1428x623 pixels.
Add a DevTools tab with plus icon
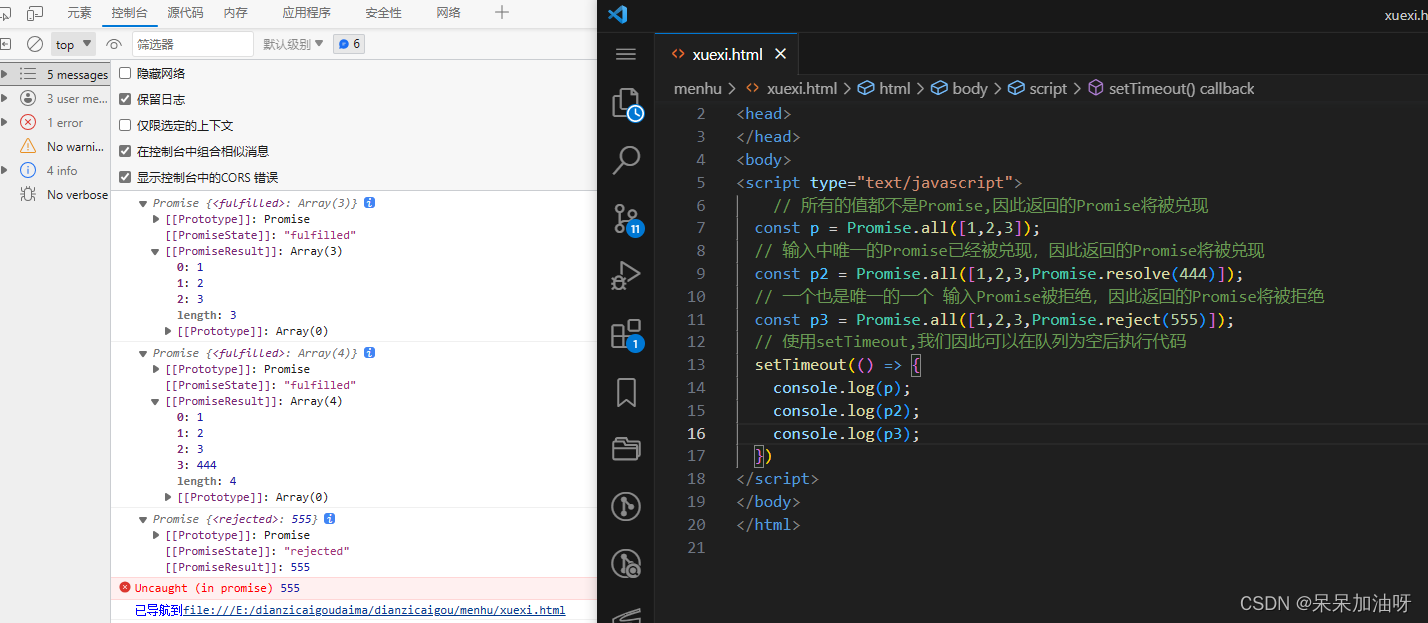(502, 13)
